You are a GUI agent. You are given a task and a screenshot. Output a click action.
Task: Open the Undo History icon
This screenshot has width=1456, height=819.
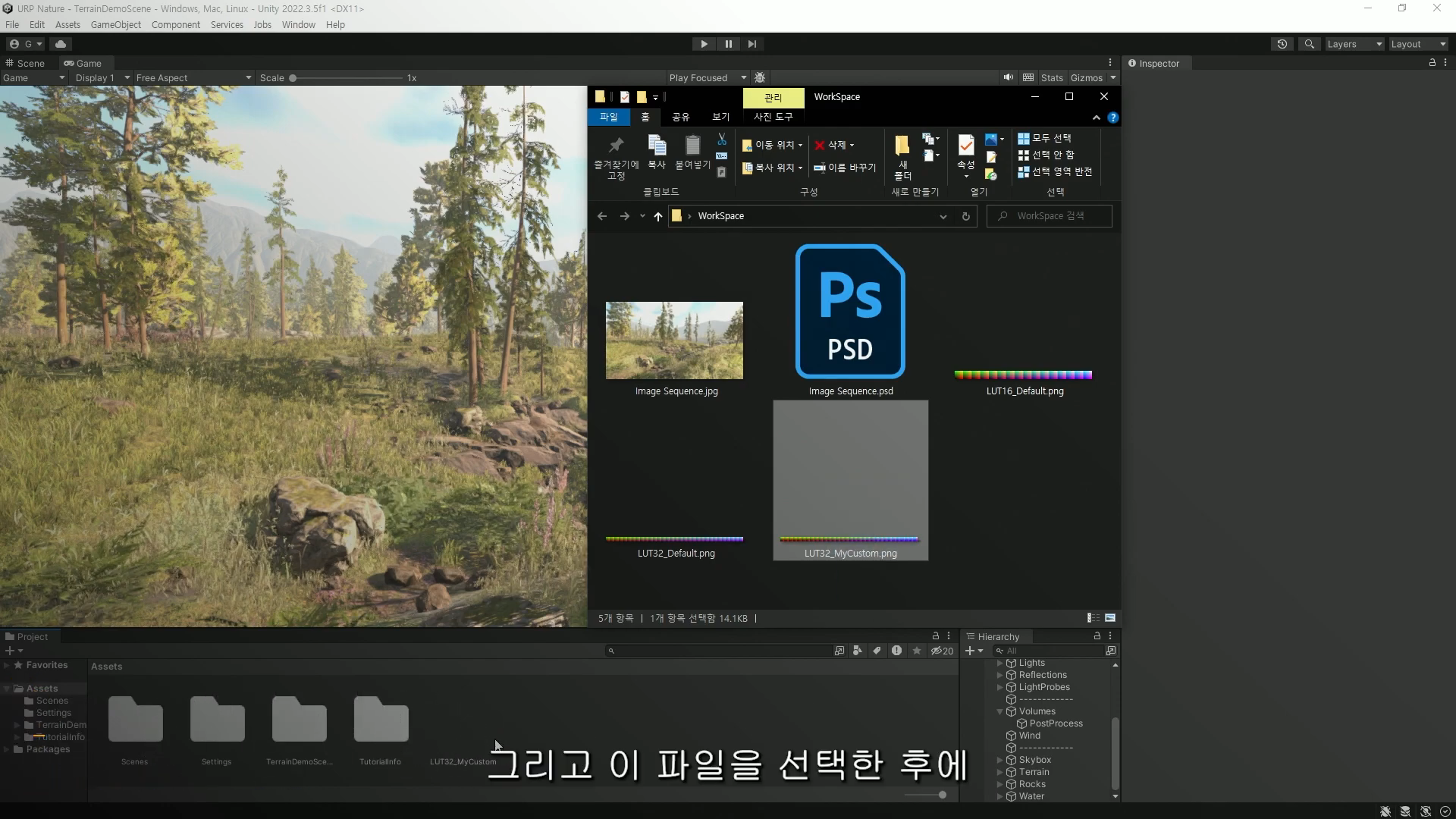pyautogui.click(x=1282, y=44)
